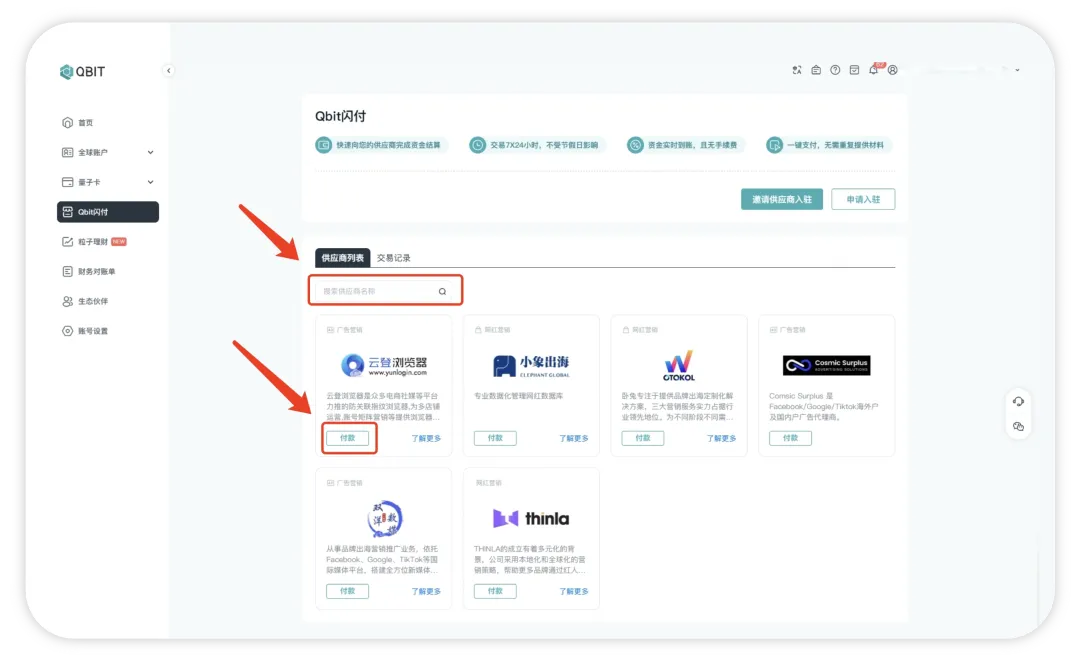
Task: Open the account dropdown arrow in header
Action: coord(1017,70)
